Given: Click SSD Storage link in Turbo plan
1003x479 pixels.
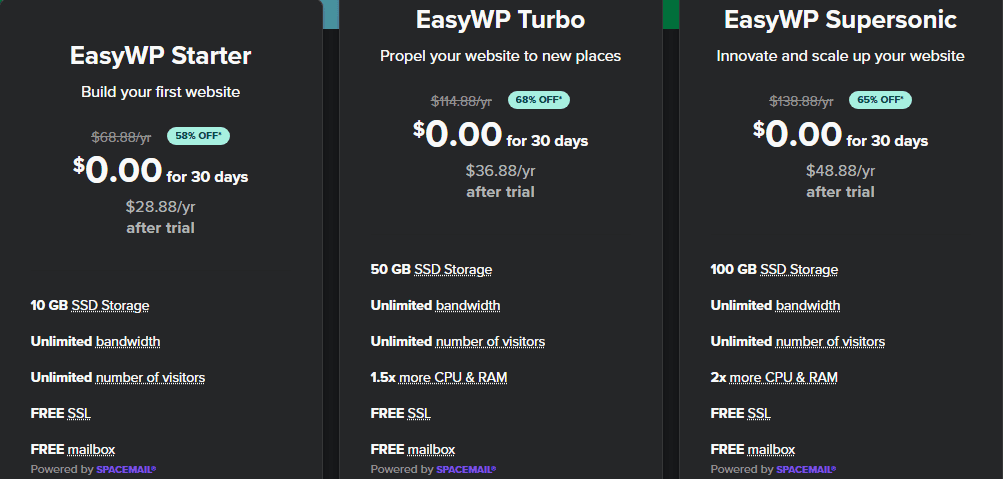Looking at the screenshot, I should pyautogui.click(x=453, y=270).
